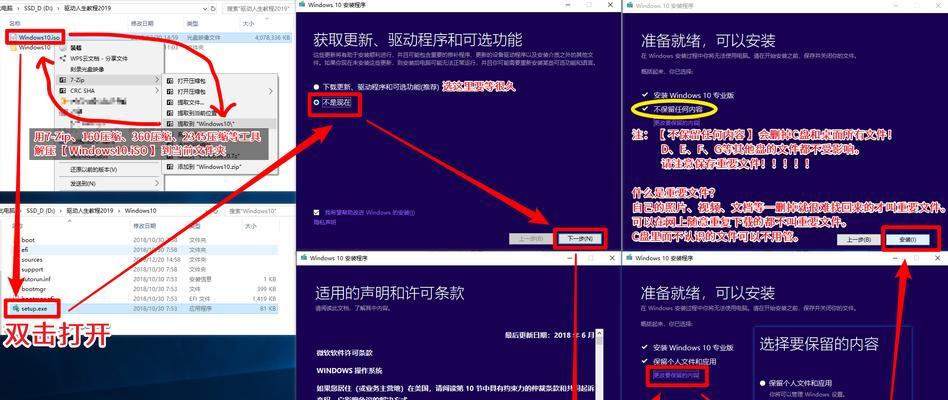Click 上一步(B) in the updates window
Viewport: 948px width, 400px height.
(531, 239)
